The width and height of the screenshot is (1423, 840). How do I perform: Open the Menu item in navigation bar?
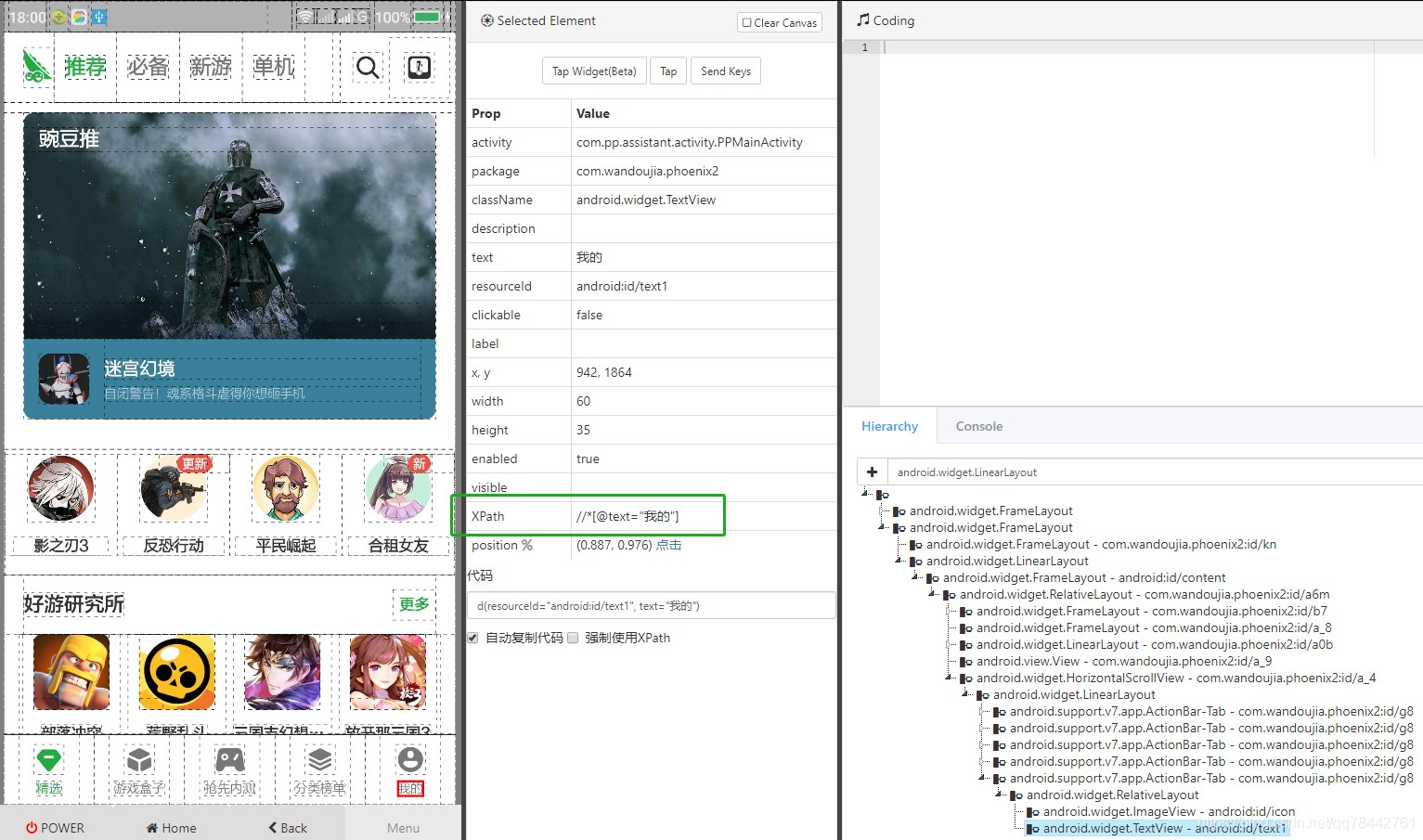402,827
